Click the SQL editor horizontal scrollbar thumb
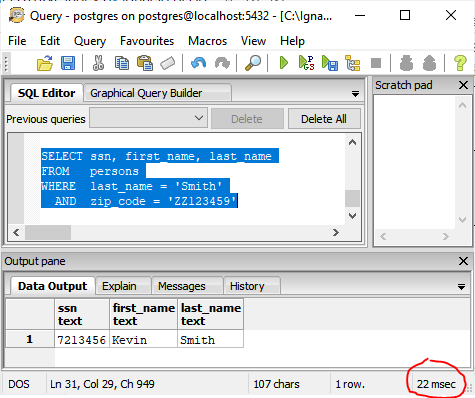Viewport: 475px width, 398px height. coord(48,232)
